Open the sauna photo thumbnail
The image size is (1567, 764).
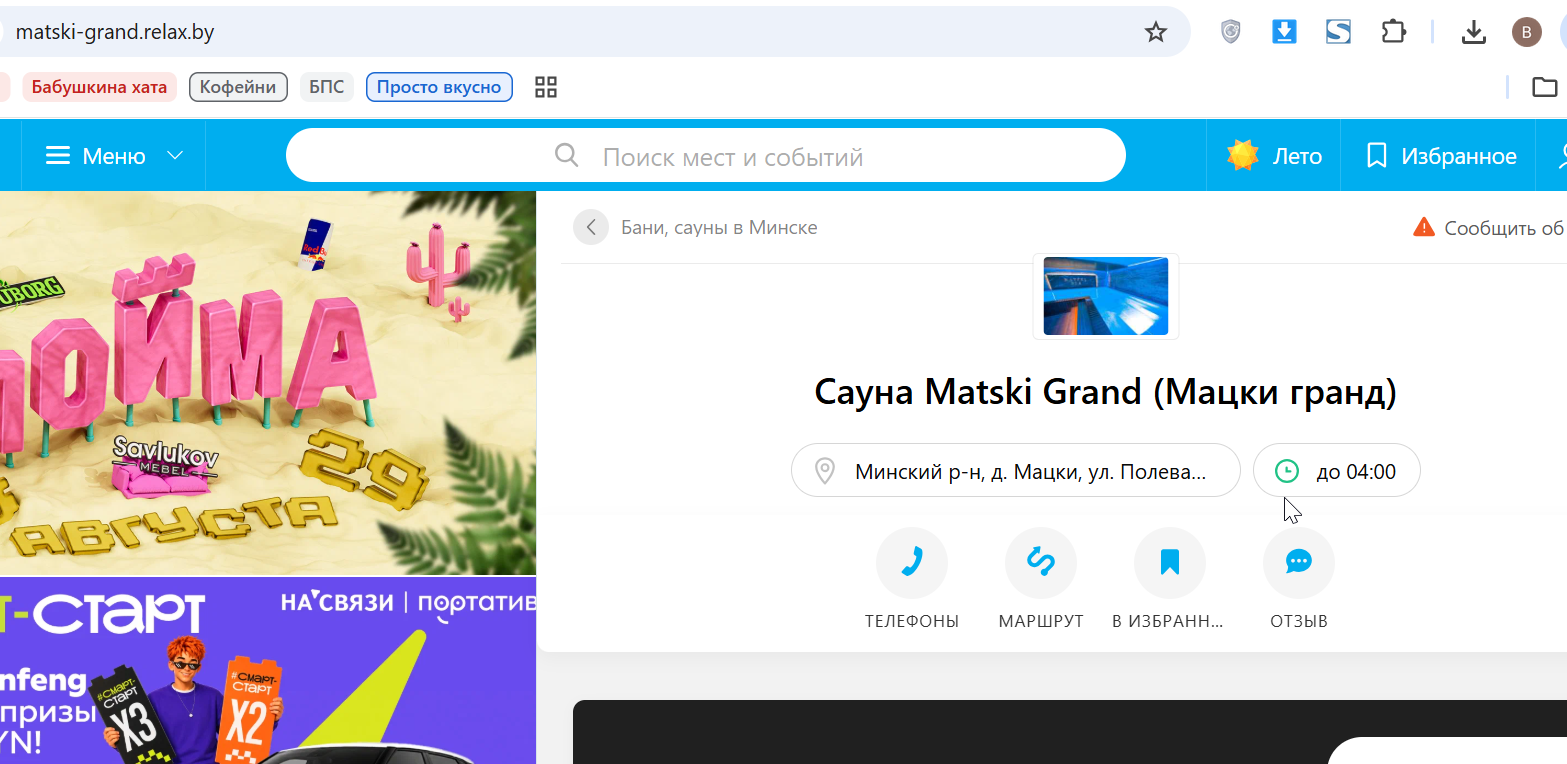[1106, 296]
